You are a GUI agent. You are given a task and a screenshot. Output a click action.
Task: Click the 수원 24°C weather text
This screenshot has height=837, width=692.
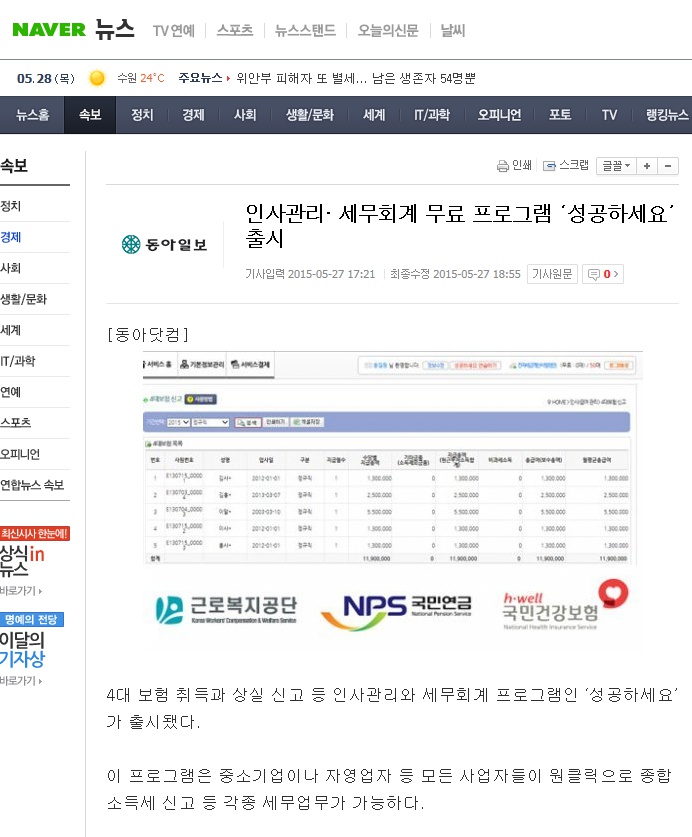(140, 78)
